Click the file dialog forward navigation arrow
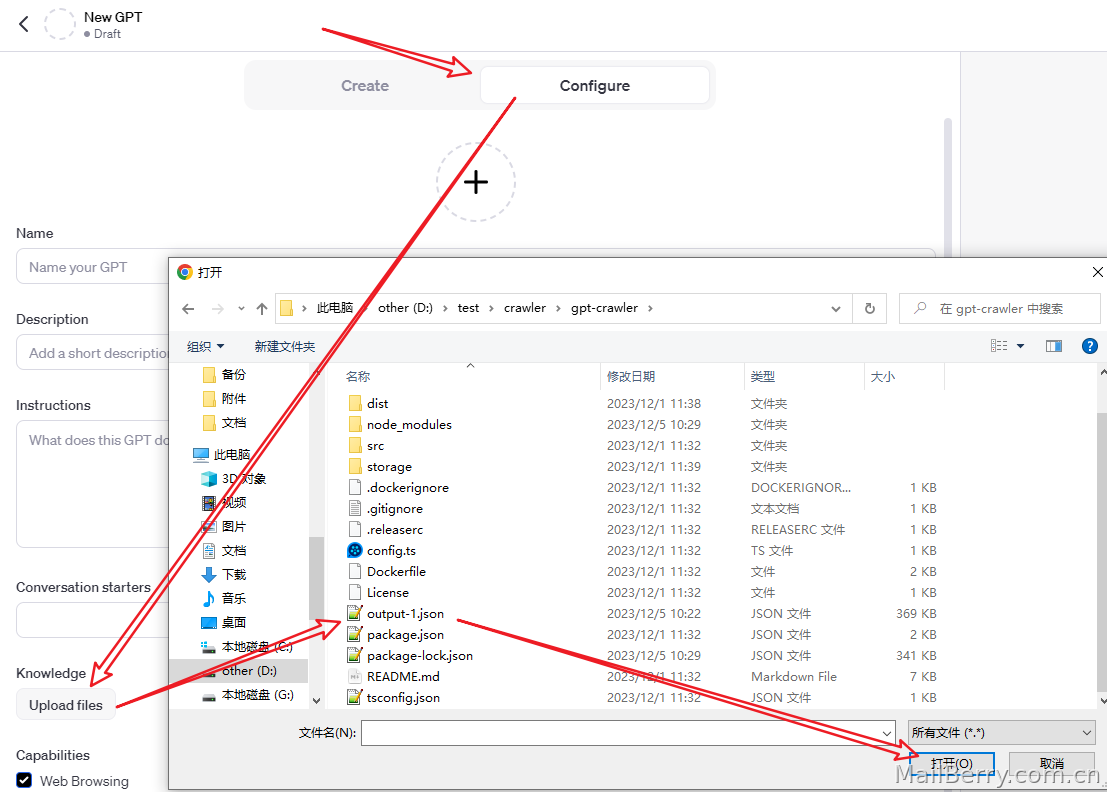 point(217,308)
